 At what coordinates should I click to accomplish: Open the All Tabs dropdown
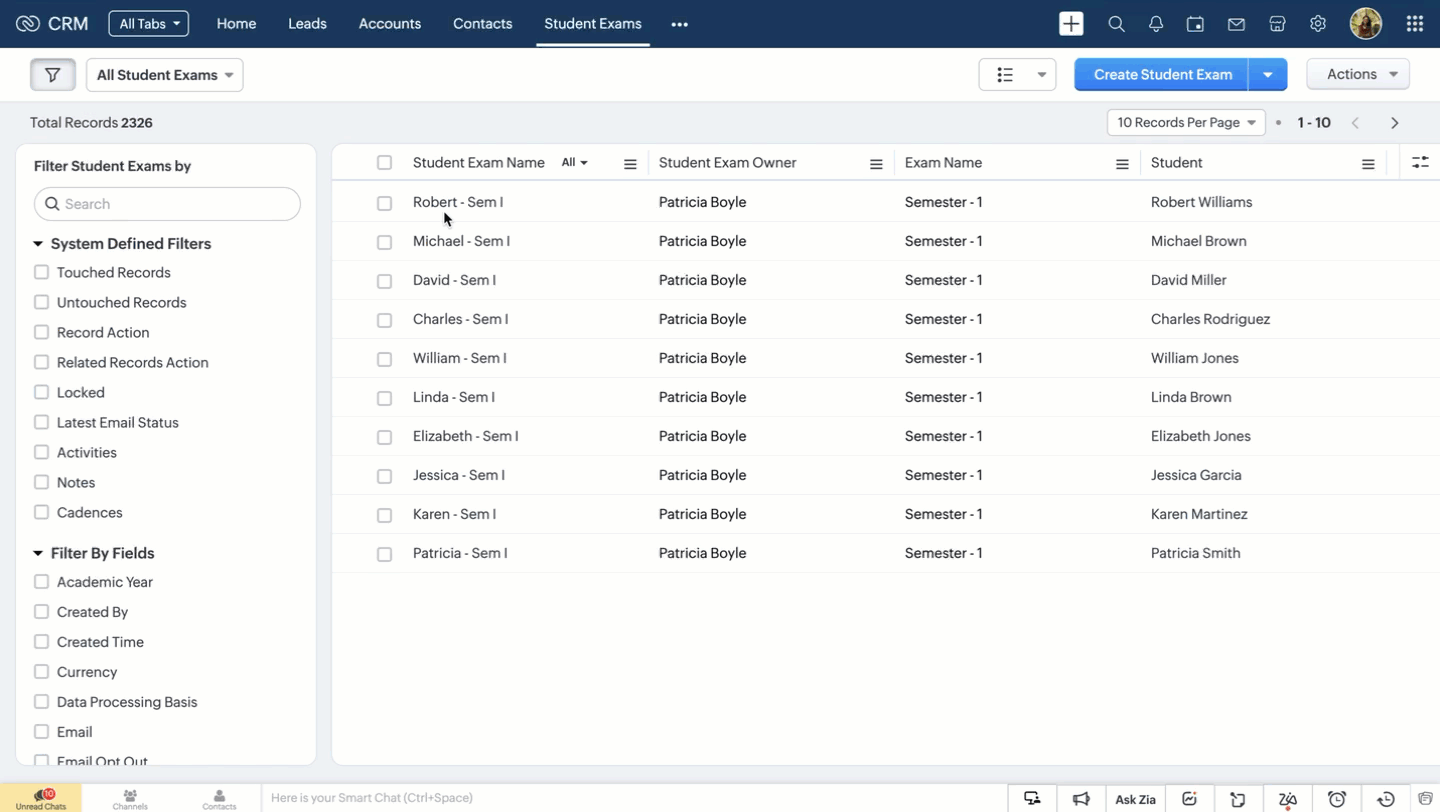[148, 24]
